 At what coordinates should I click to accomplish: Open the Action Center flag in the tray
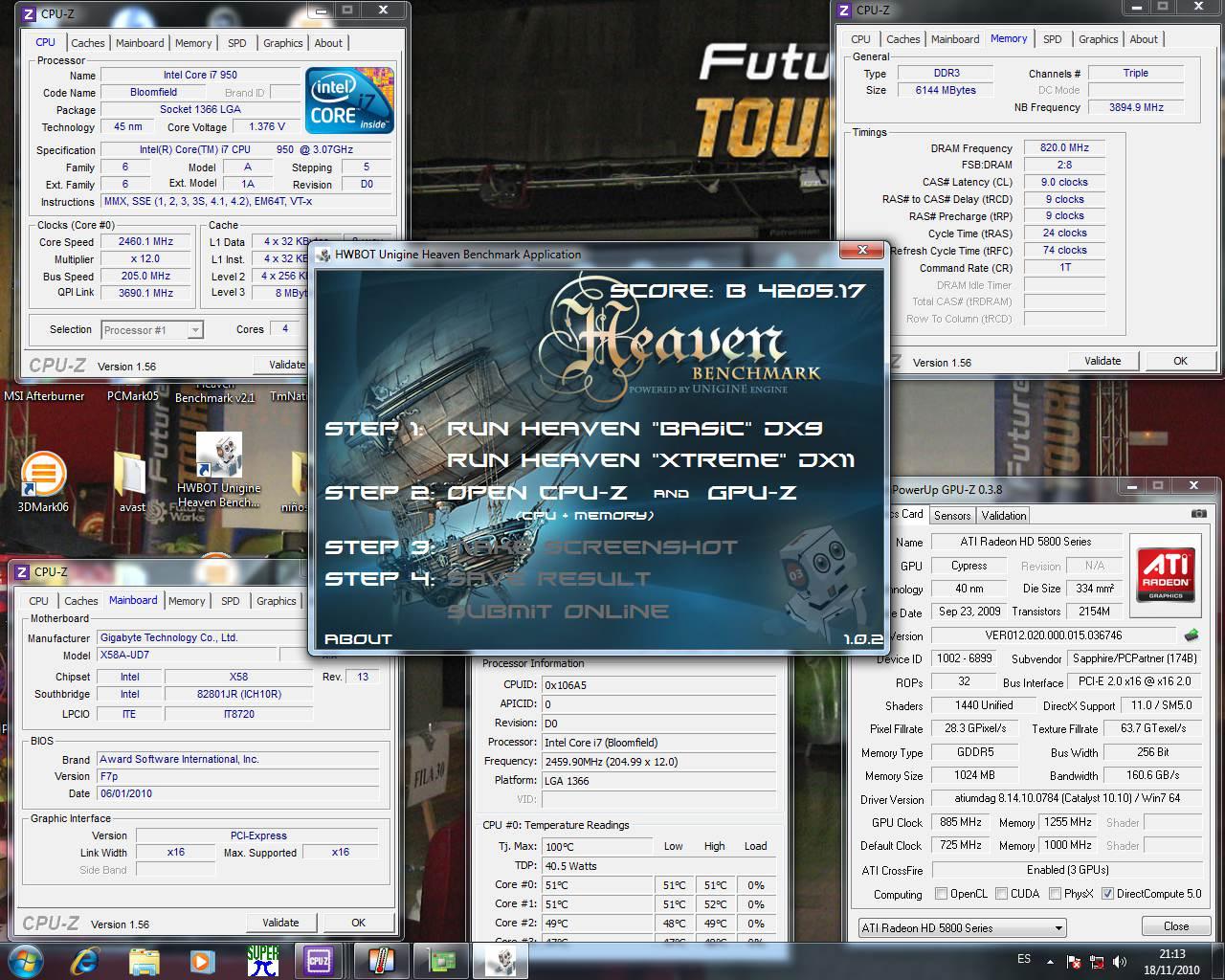tap(1075, 962)
